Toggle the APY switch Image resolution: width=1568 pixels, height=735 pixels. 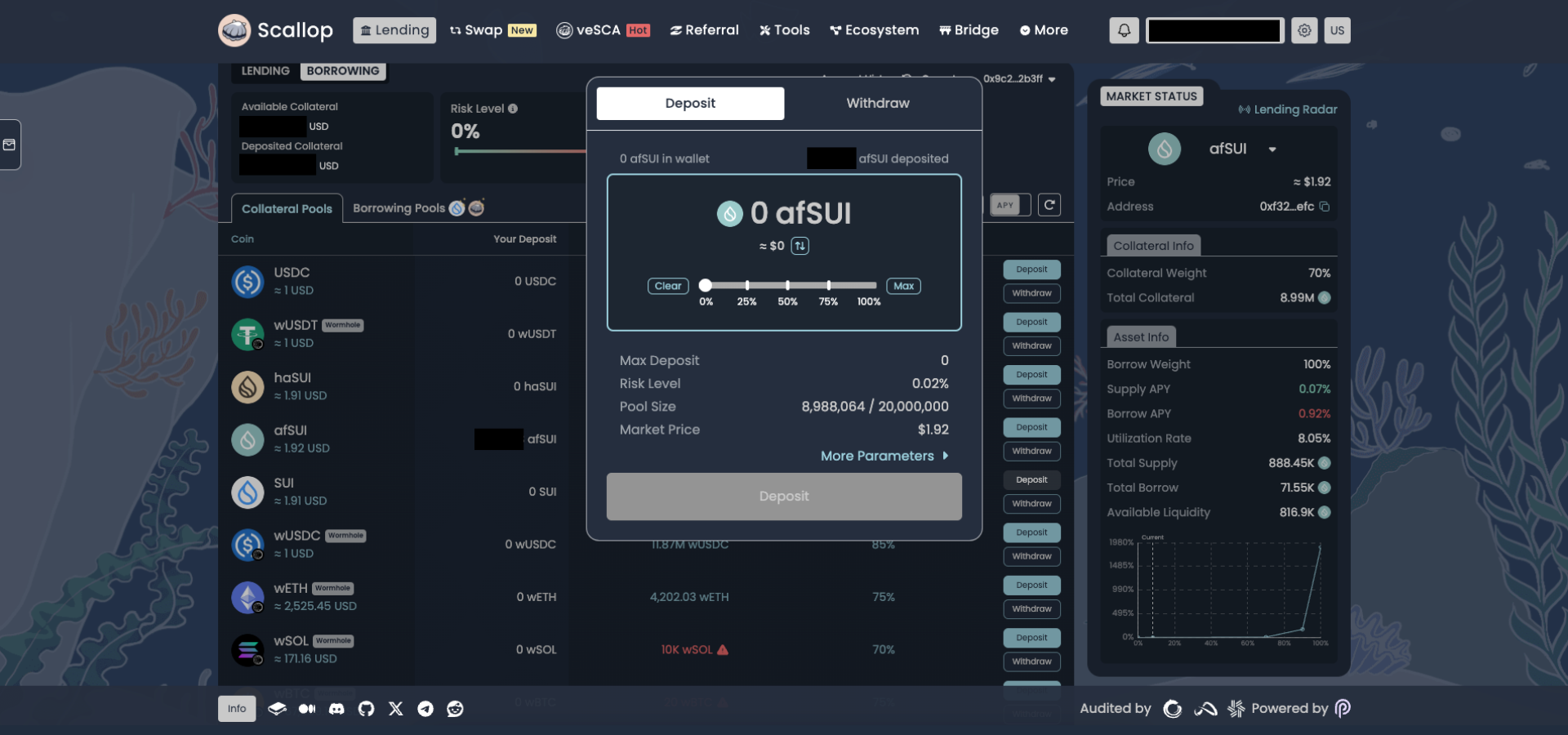click(1010, 205)
